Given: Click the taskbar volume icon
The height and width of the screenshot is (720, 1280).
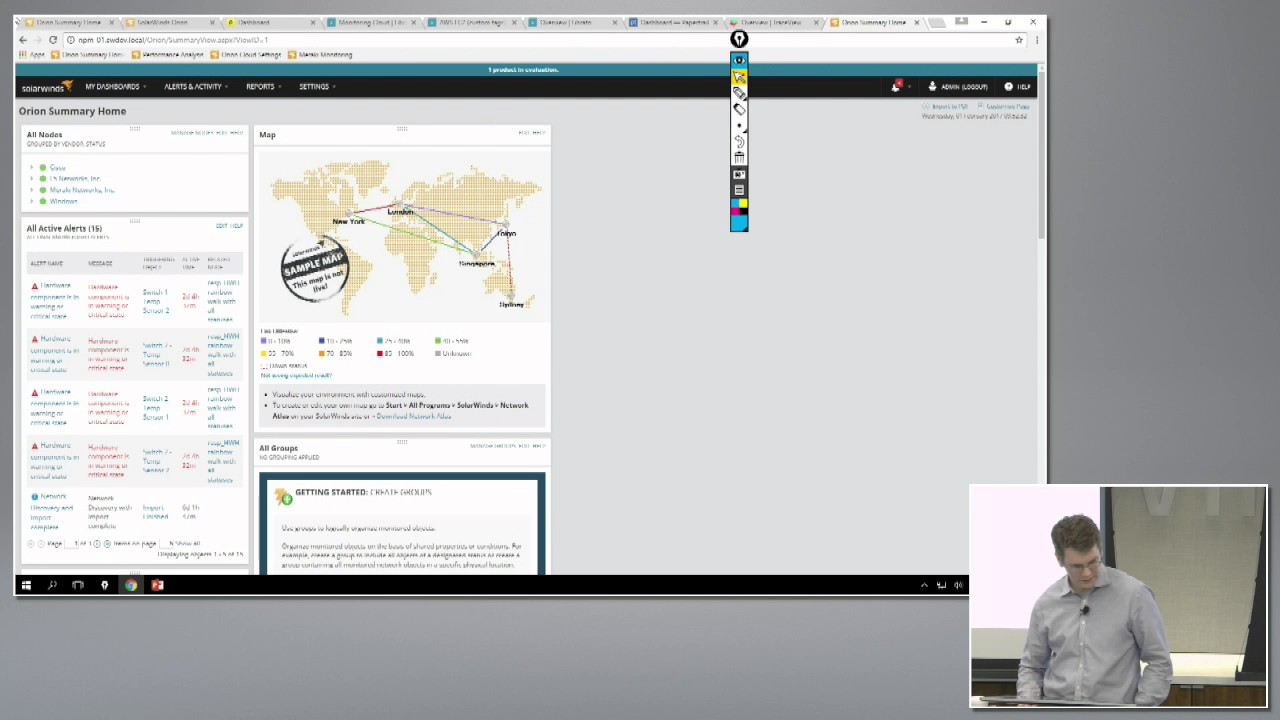Looking at the screenshot, I should point(958,585).
